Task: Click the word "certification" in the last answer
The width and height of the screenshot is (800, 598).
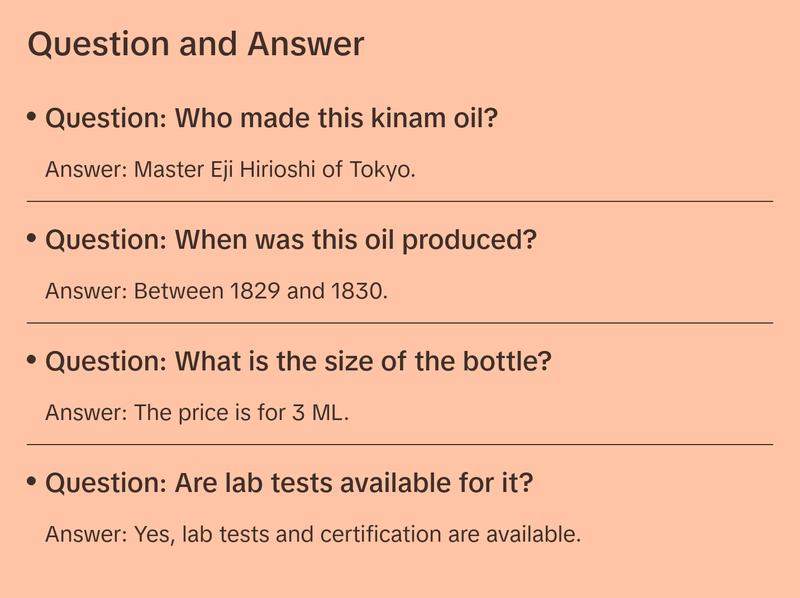Action: (382, 534)
